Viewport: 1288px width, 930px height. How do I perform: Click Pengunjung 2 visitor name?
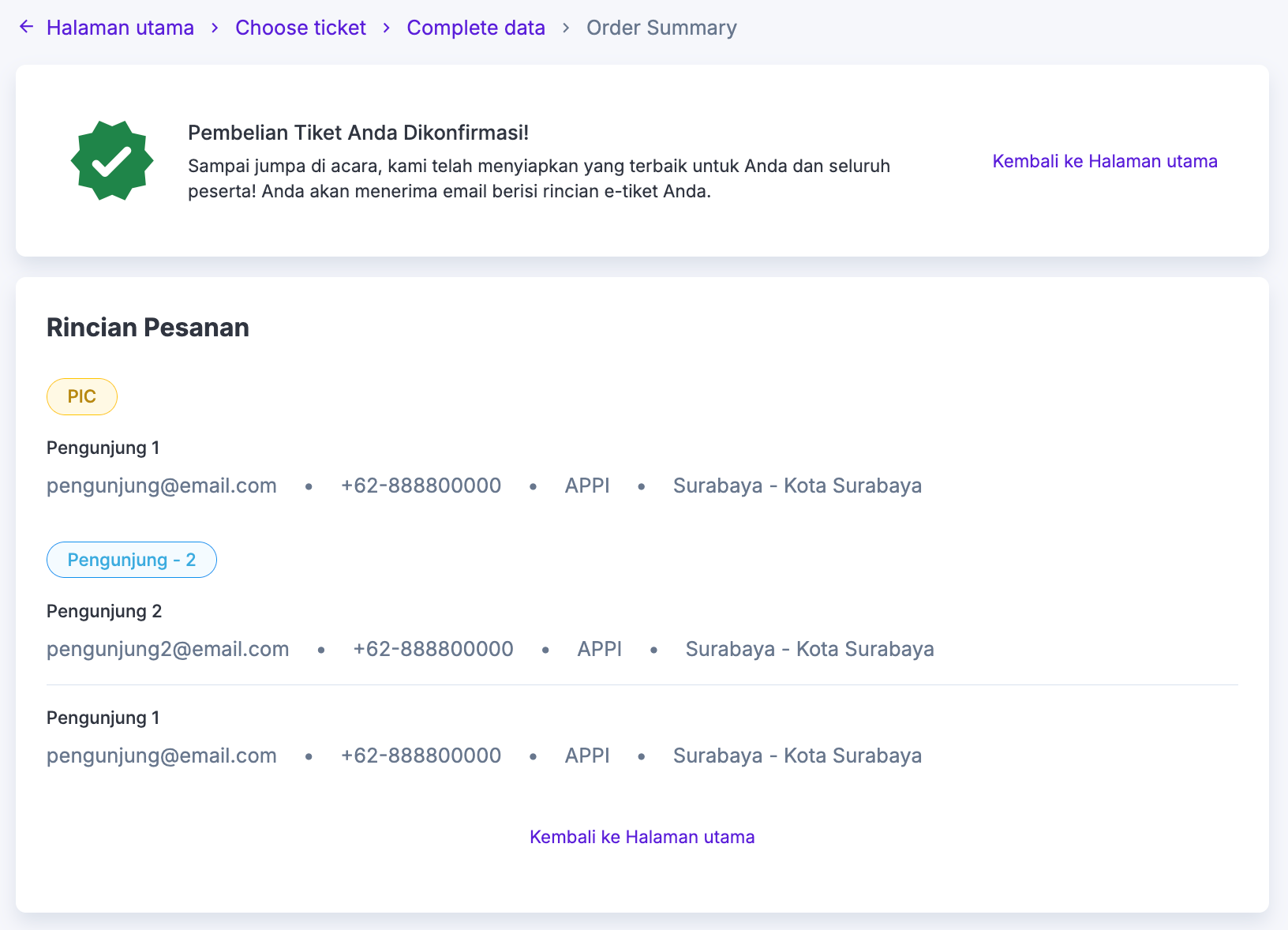click(x=104, y=611)
